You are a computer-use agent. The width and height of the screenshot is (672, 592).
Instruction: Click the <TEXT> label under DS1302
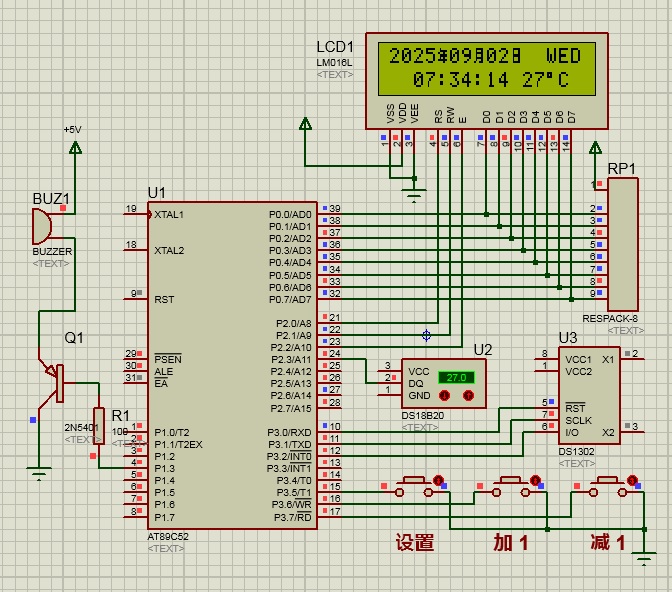click(576, 464)
